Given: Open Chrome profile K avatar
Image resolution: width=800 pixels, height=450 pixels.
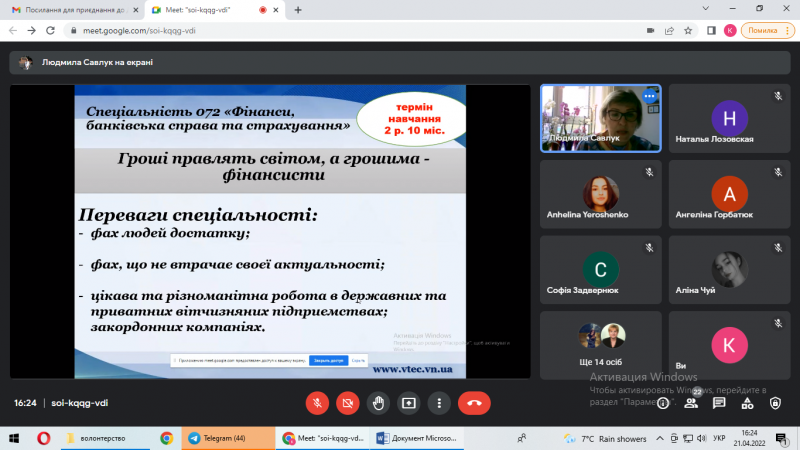Looking at the screenshot, I should click(730, 31).
